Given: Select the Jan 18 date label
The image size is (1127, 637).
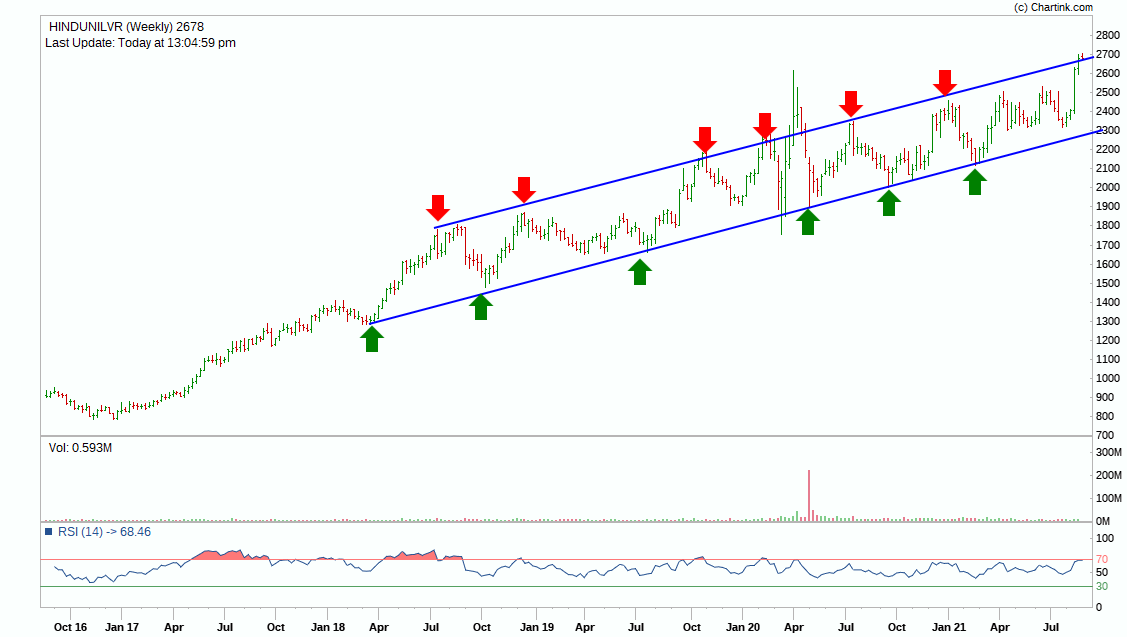Looking at the screenshot, I should 328,627.
